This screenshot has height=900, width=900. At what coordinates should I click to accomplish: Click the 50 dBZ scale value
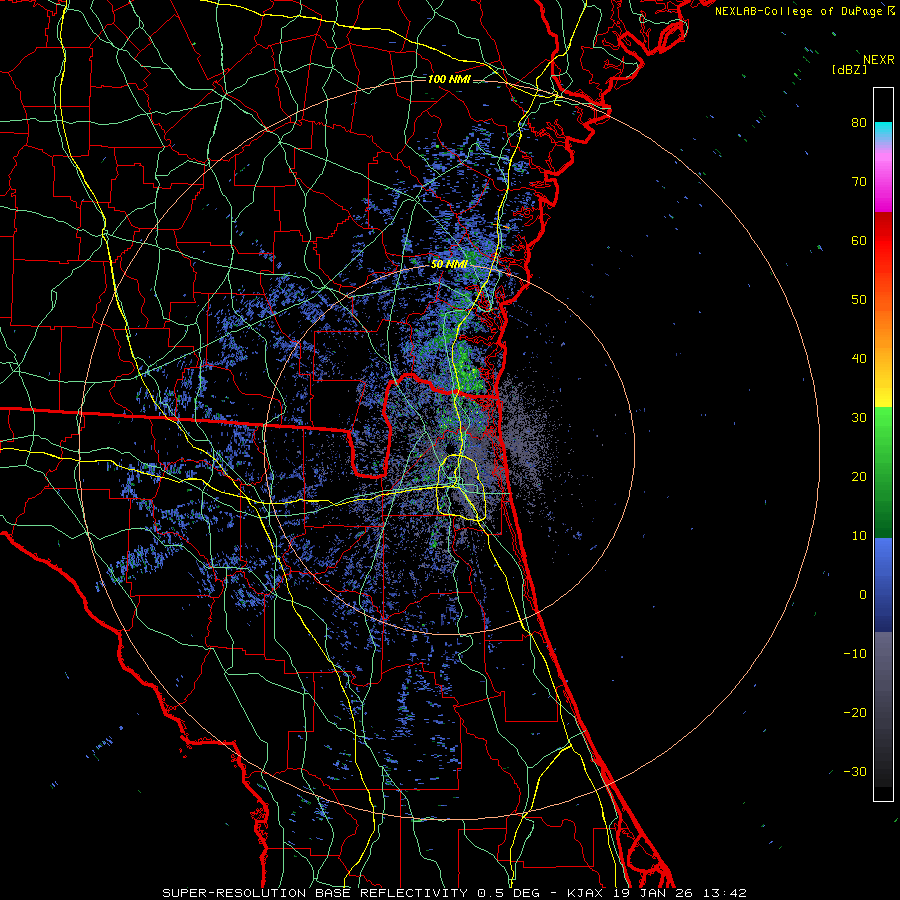pos(859,300)
